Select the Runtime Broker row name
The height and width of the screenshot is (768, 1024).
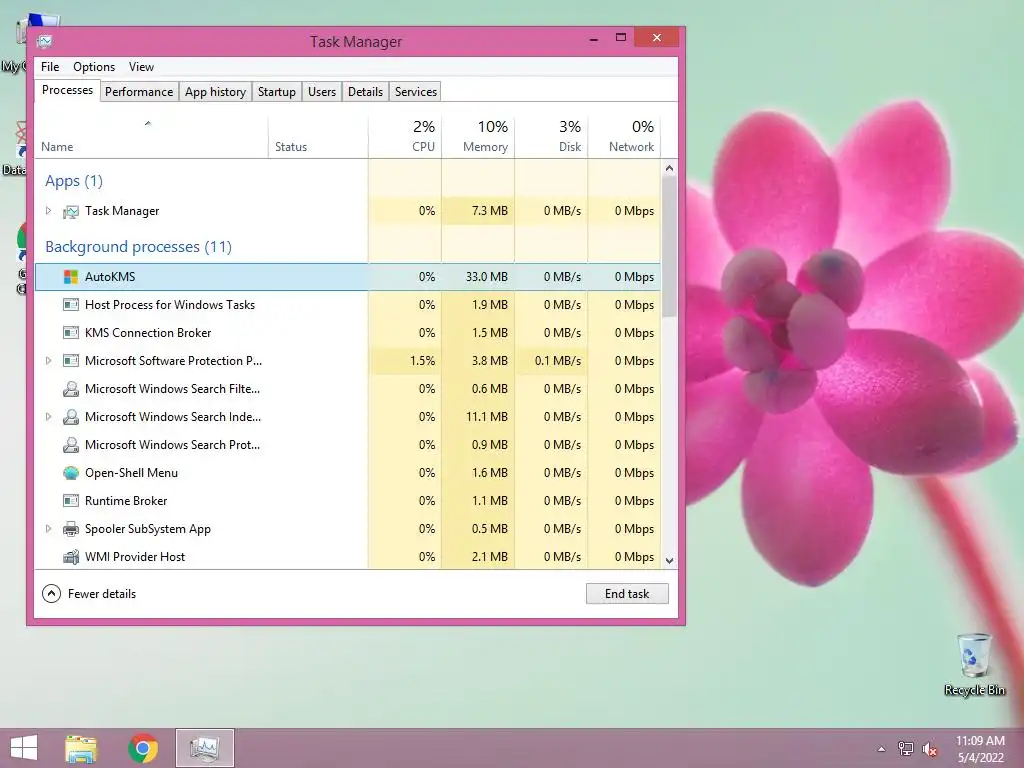(x=126, y=501)
